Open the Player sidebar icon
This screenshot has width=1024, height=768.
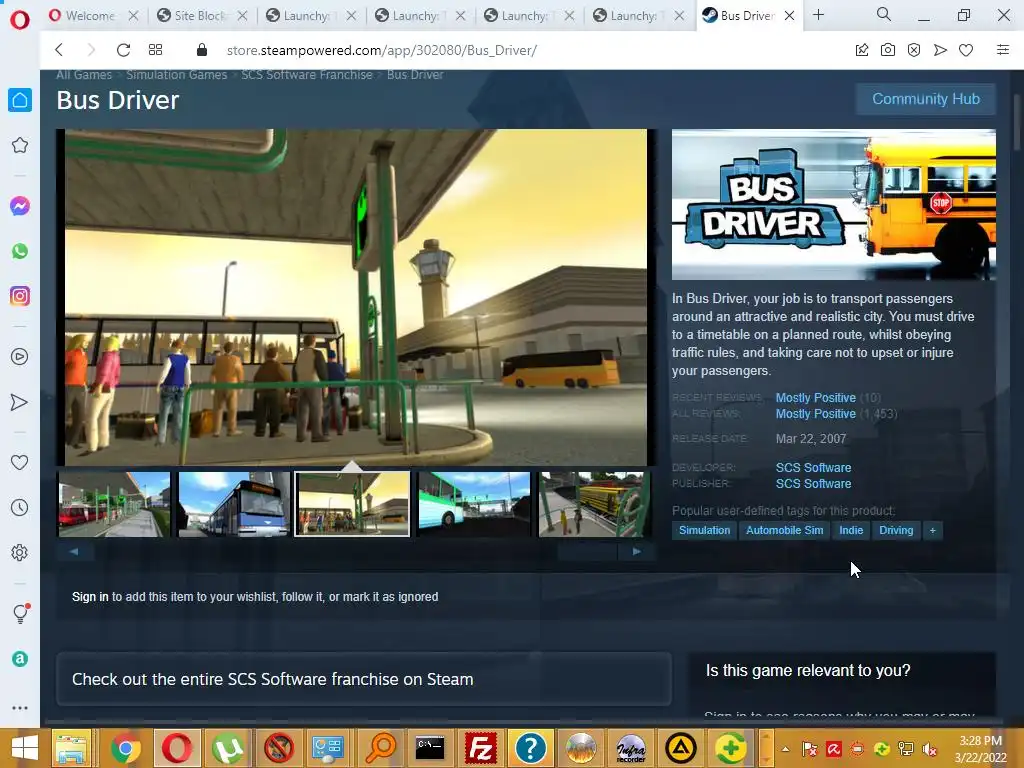click(x=20, y=357)
